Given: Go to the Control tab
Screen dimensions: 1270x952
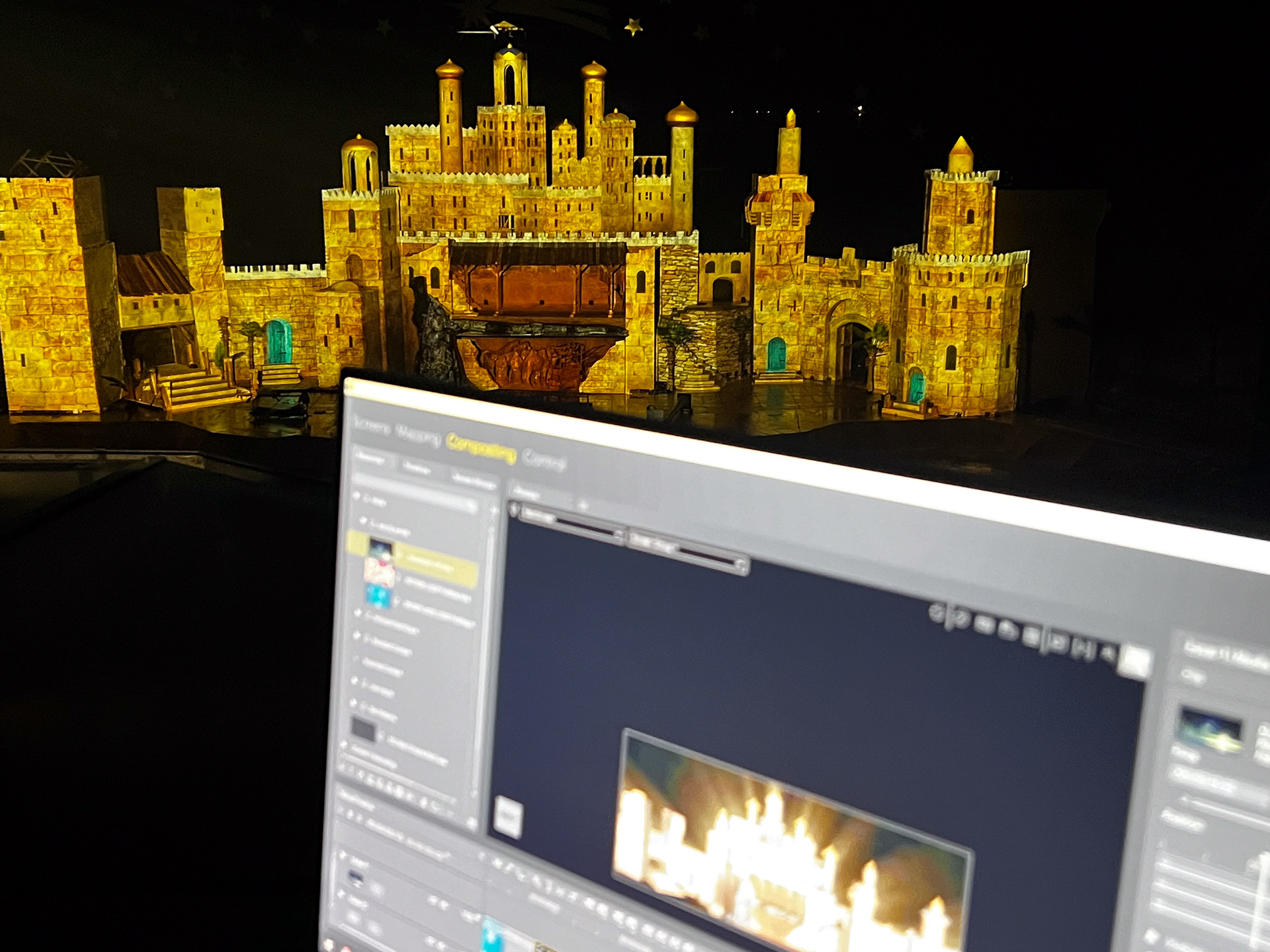Looking at the screenshot, I should pos(544,461).
